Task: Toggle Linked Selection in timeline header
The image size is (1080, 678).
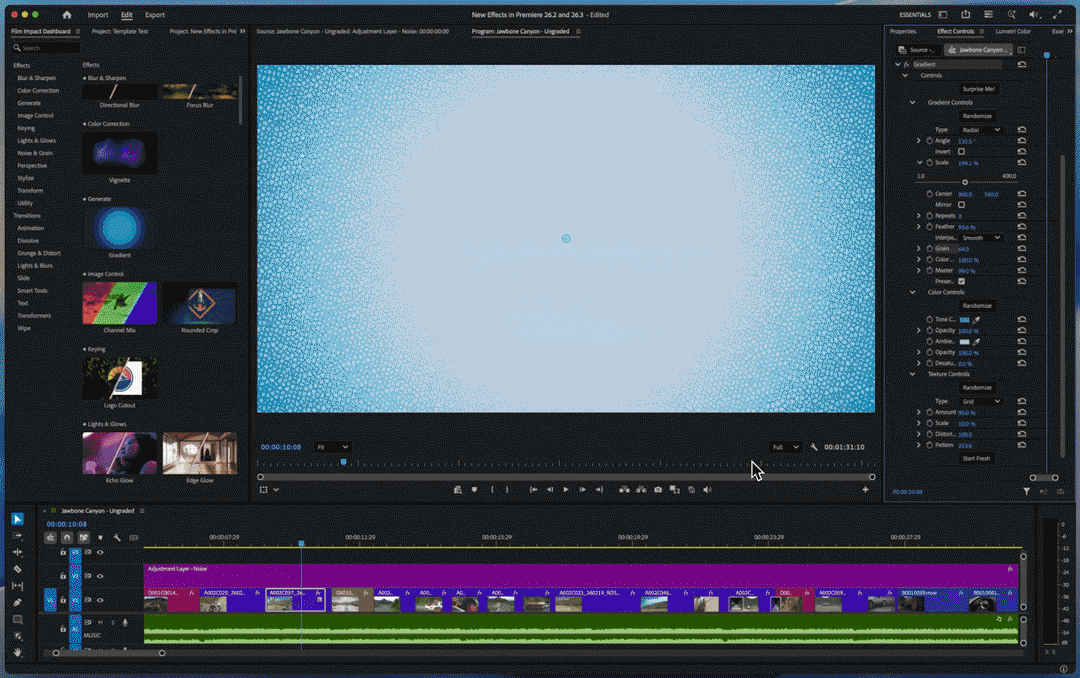Action: [x=83, y=537]
